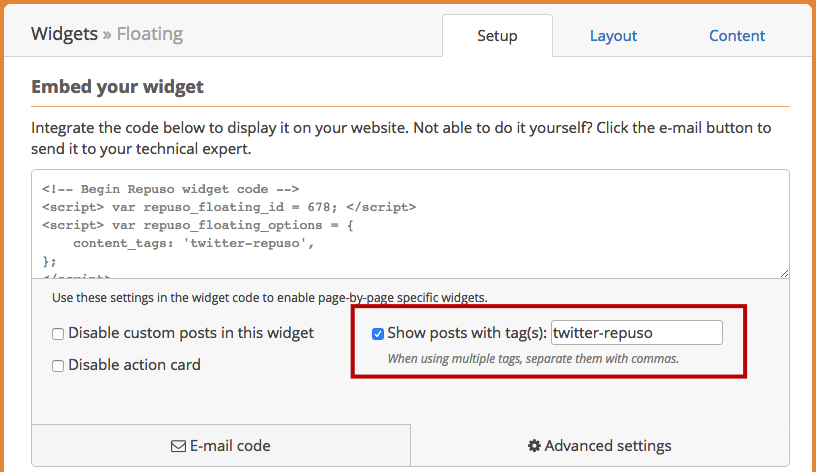This screenshot has height=472, width=816.
Task: Click the textarea resize handle corner
Action: pos(784,273)
